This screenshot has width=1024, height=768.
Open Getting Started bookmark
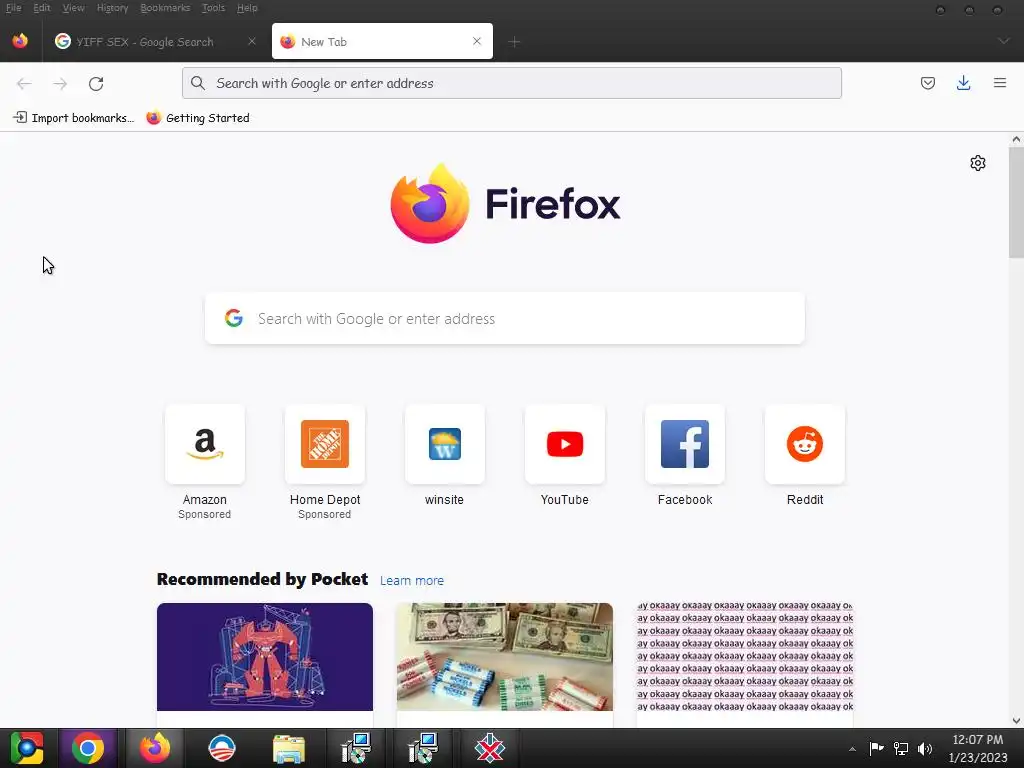point(198,118)
